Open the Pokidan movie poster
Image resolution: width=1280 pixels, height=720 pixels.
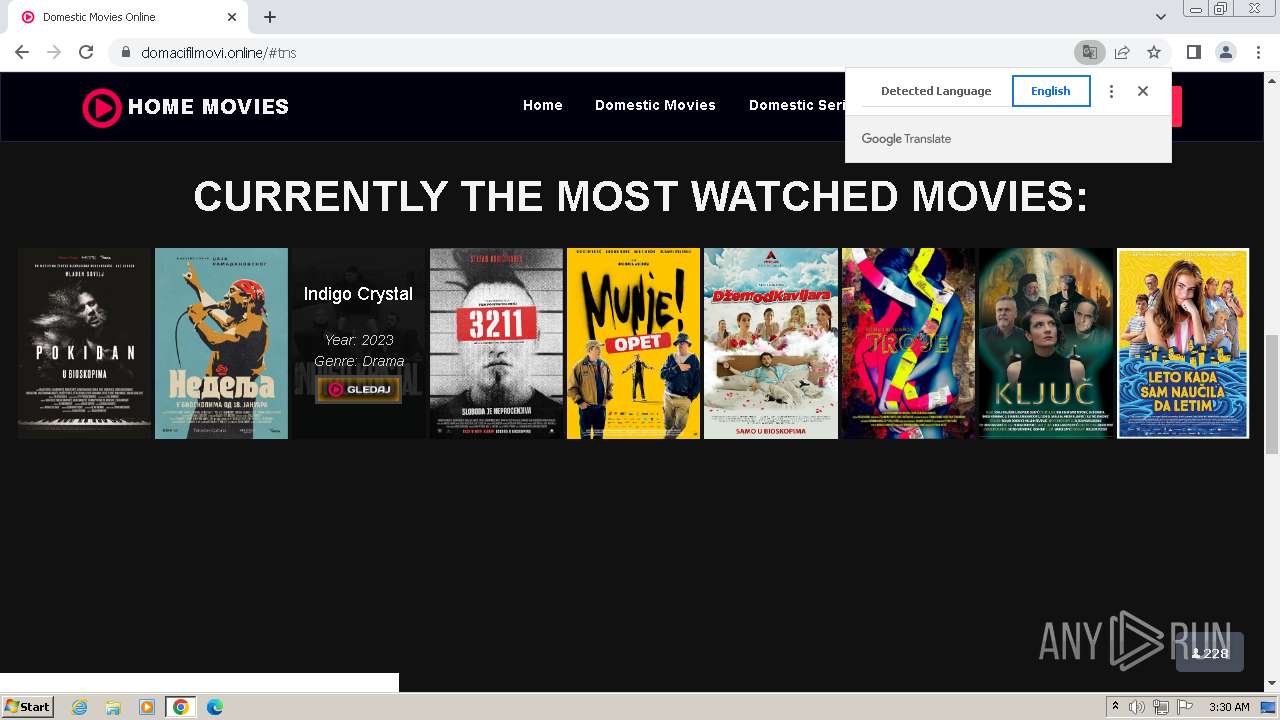click(x=84, y=343)
